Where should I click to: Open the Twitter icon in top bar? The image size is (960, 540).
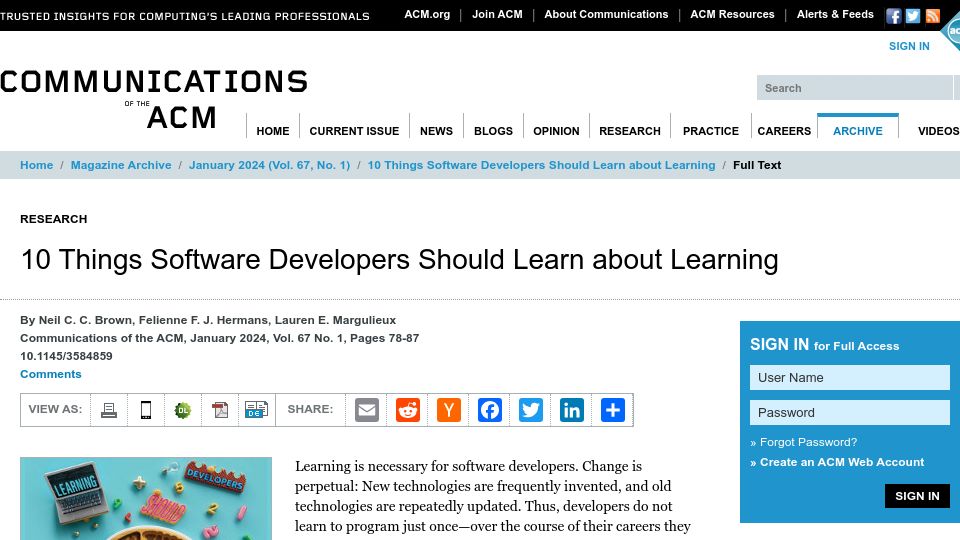coord(913,16)
